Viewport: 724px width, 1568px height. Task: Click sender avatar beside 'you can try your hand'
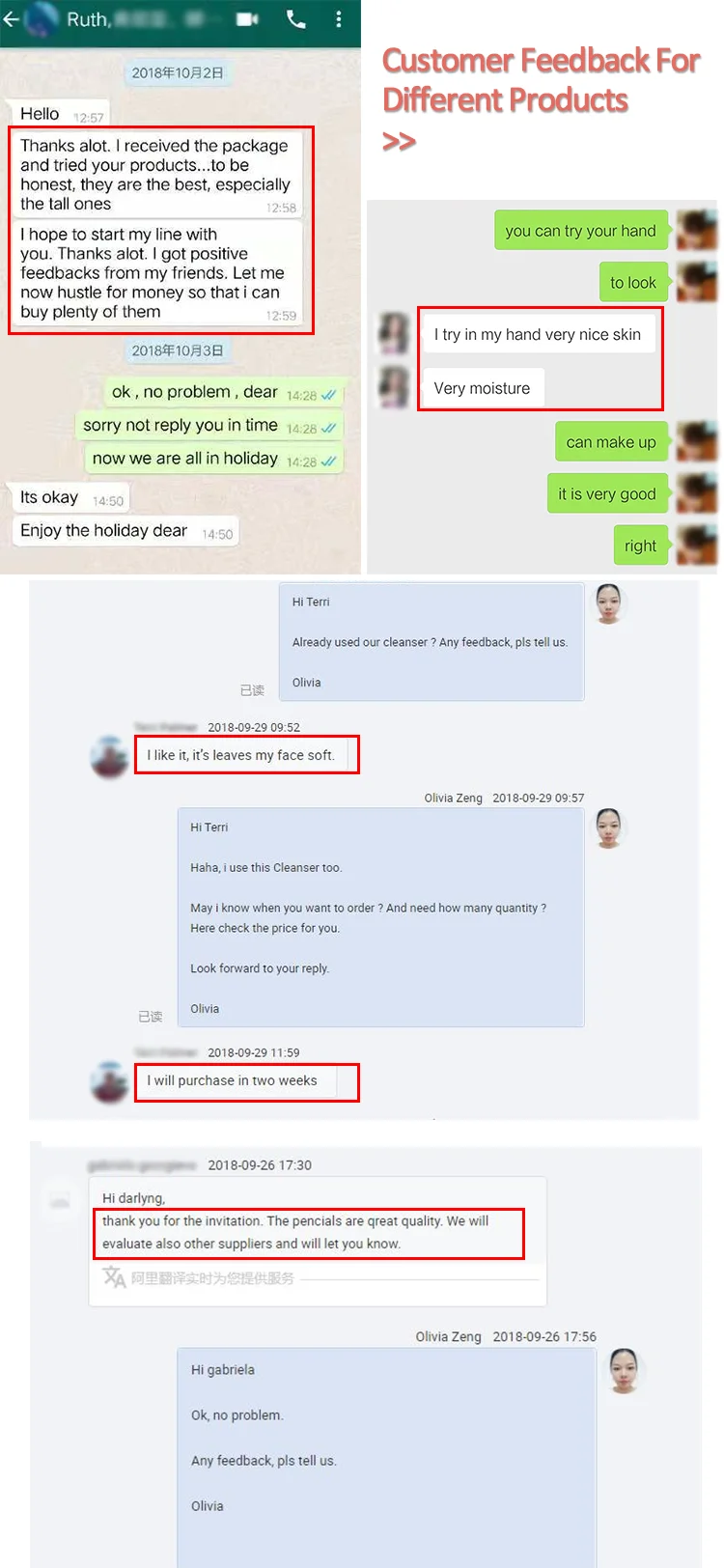click(696, 230)
